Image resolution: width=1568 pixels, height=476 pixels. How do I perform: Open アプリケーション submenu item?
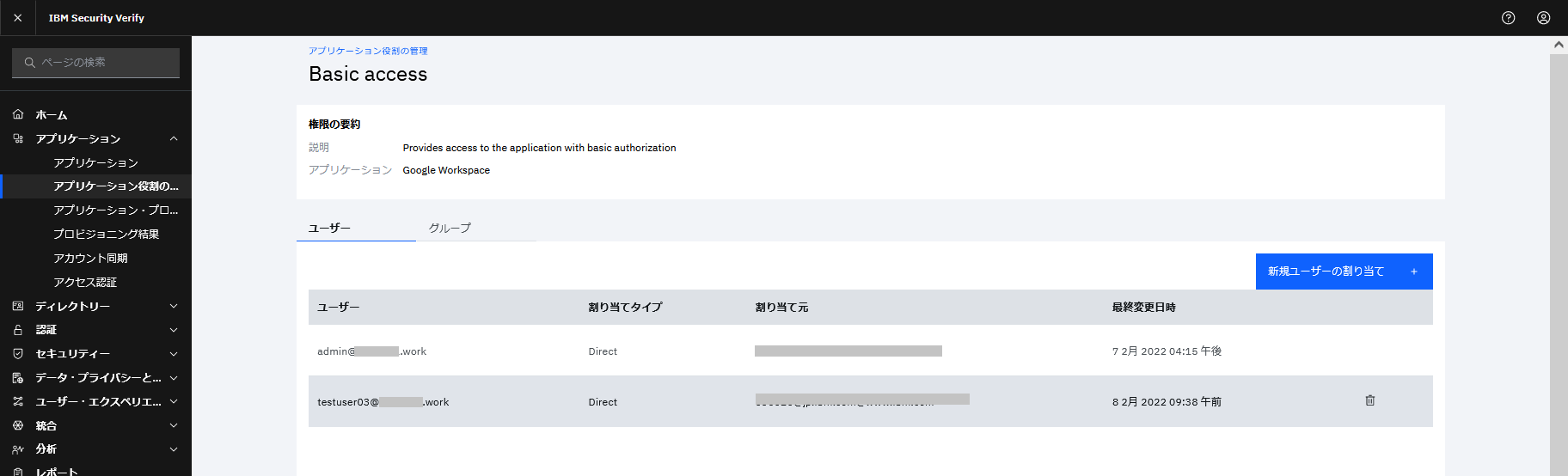coord(95,162)
